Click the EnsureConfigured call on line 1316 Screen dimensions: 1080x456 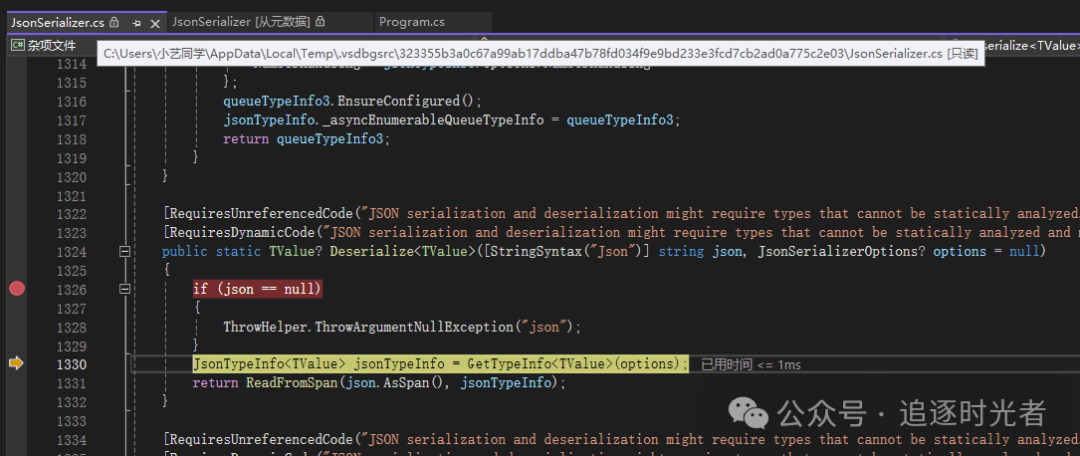404,101
